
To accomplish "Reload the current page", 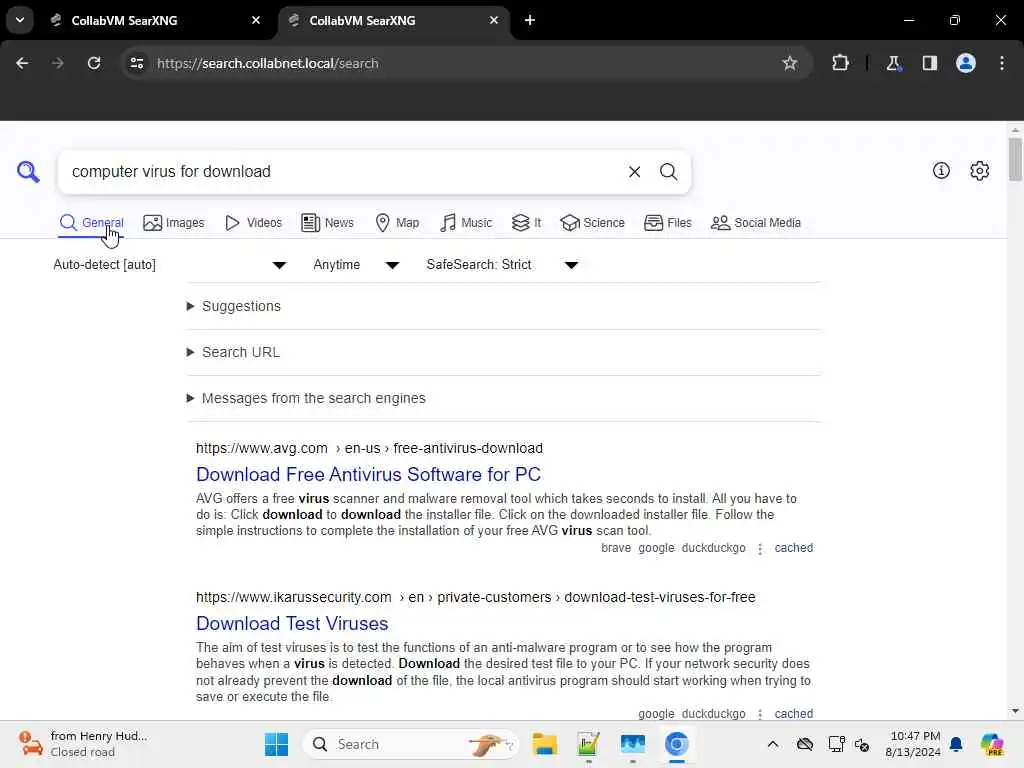I will click(x=94, y=63).
